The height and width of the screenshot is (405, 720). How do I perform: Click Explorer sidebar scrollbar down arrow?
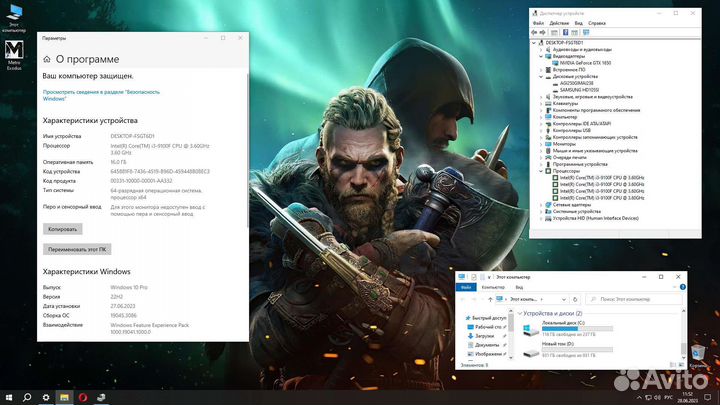coord(511,357)
